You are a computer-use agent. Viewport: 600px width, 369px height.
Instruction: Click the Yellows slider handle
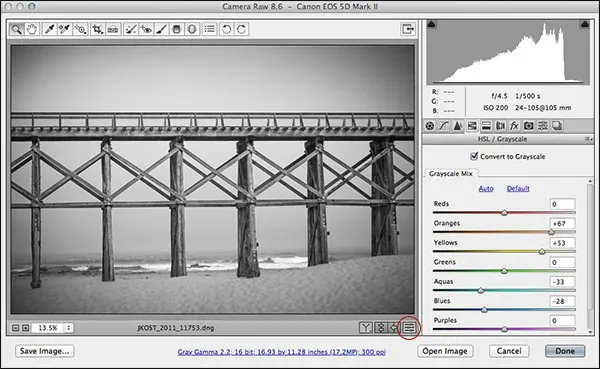(542, 251)
